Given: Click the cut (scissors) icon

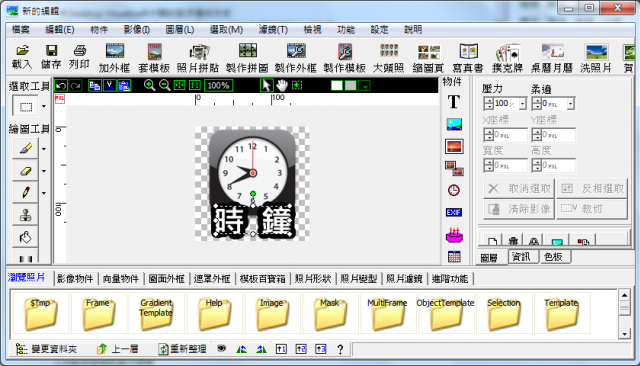Looking at the screenshot, I should [x=109, y=85].
